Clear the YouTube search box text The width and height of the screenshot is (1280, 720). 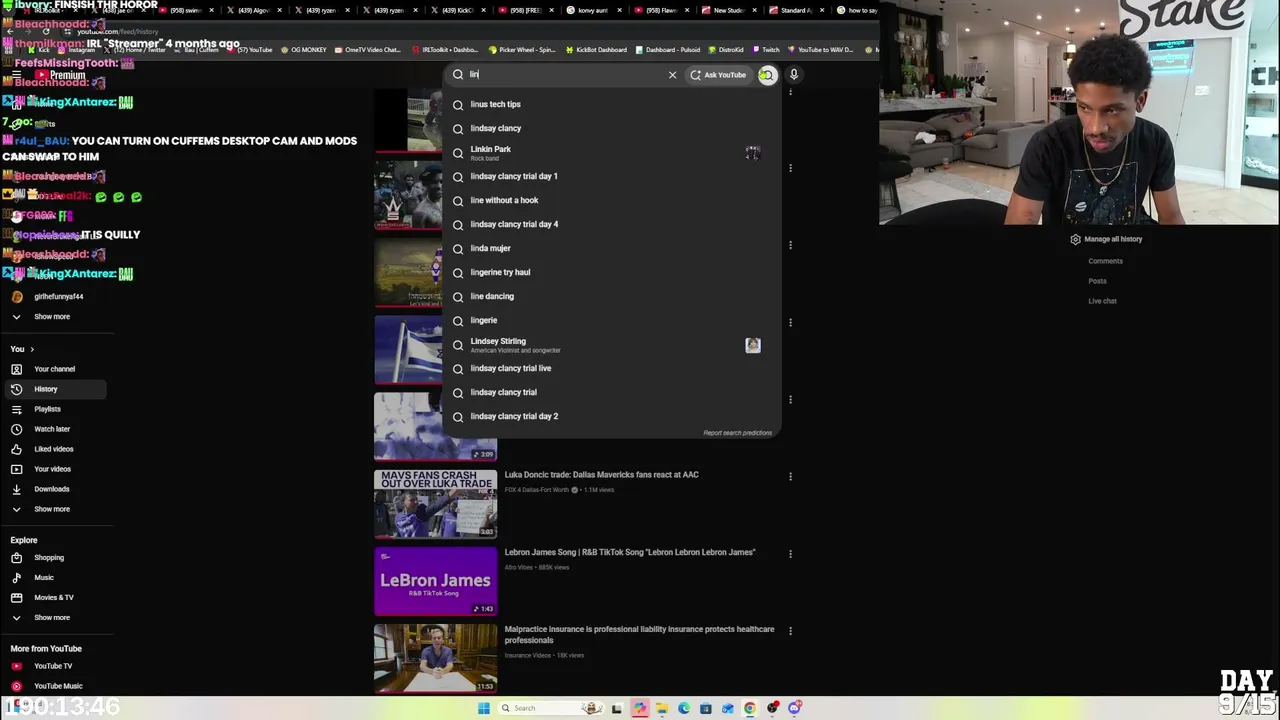click(x=672, y=75)
